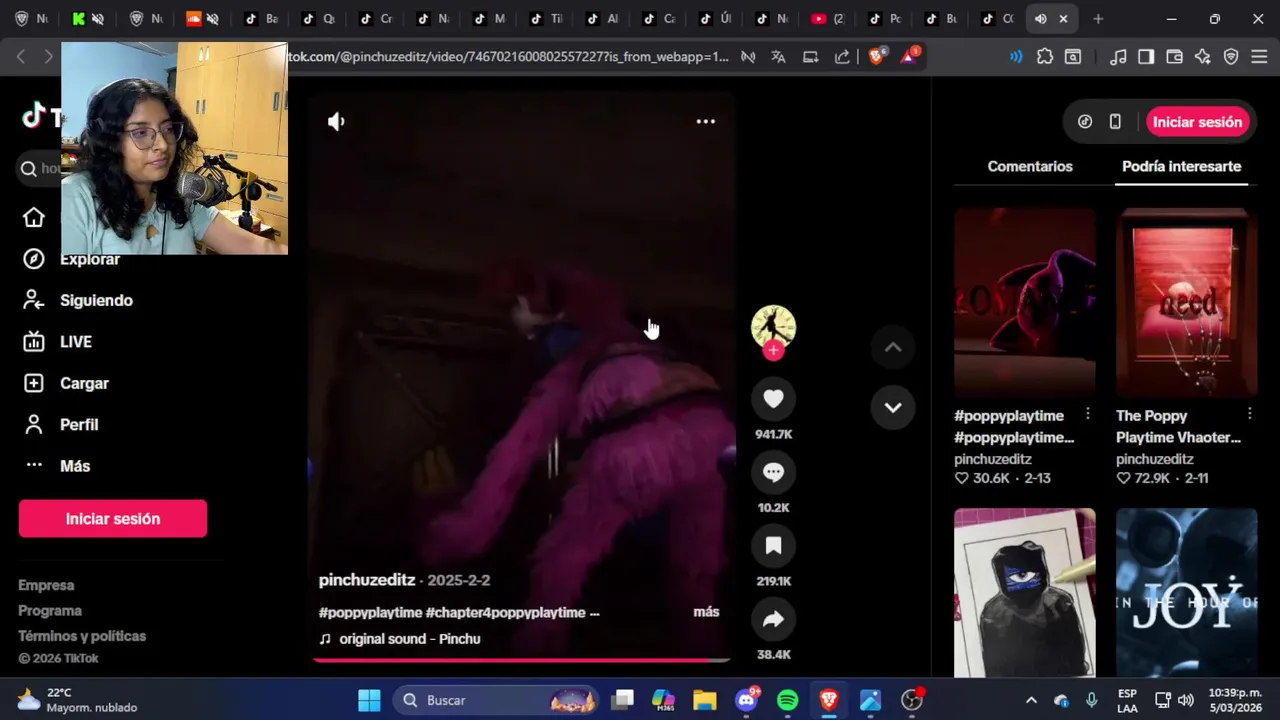
Task: Toggle the browser sidebar panel icon
Action: [x=1146, y=57]
